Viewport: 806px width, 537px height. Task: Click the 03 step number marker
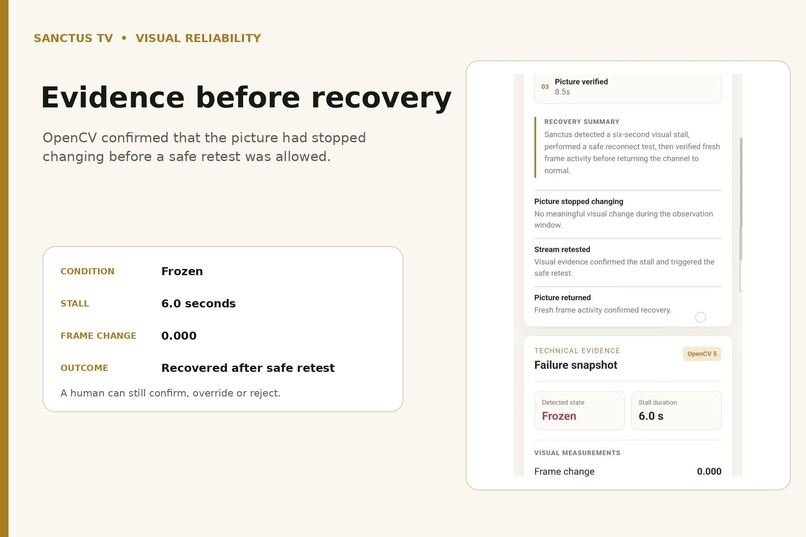point(544,87)
